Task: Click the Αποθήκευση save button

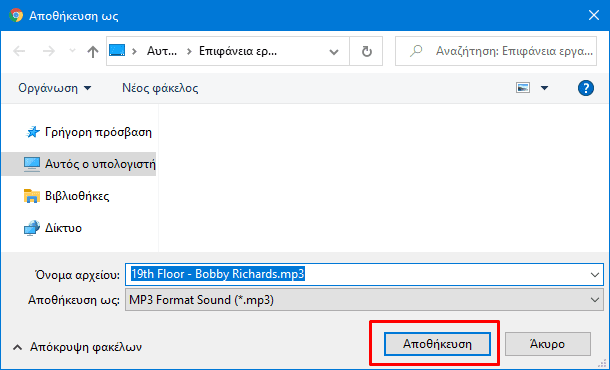Action: [x=437, y=344]
